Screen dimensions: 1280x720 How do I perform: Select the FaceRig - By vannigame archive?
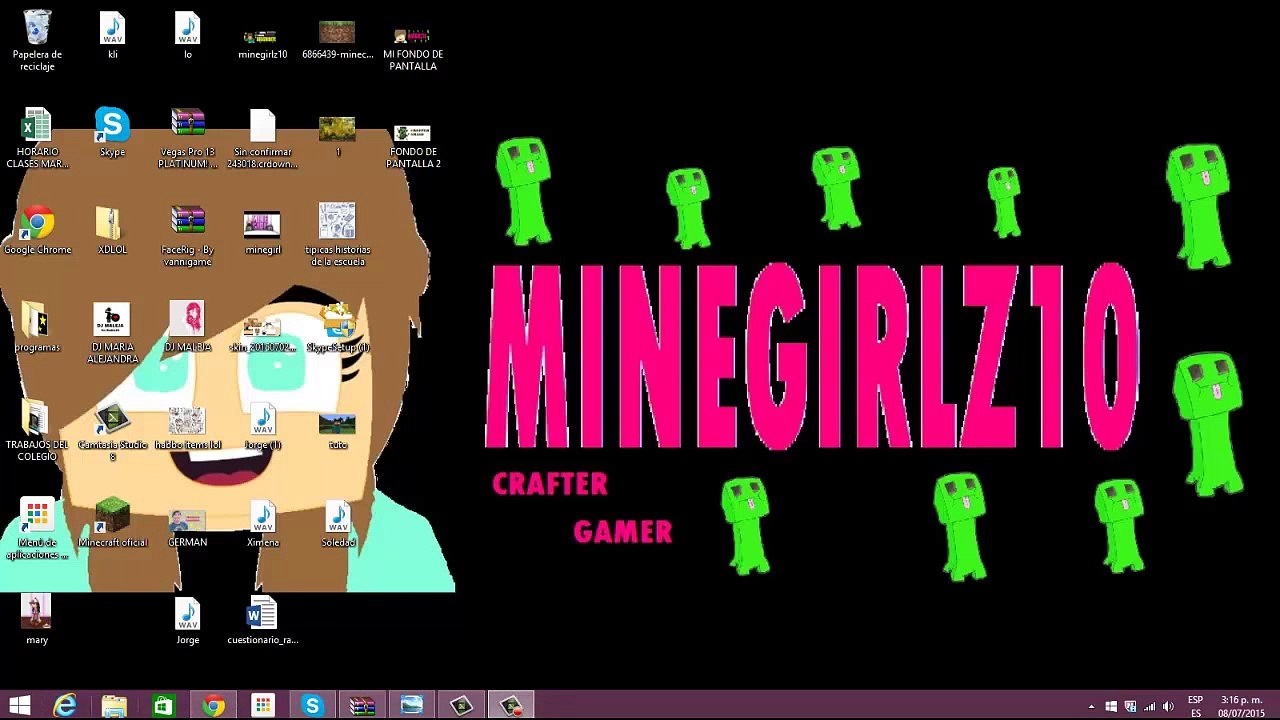[x=187, y=236]
